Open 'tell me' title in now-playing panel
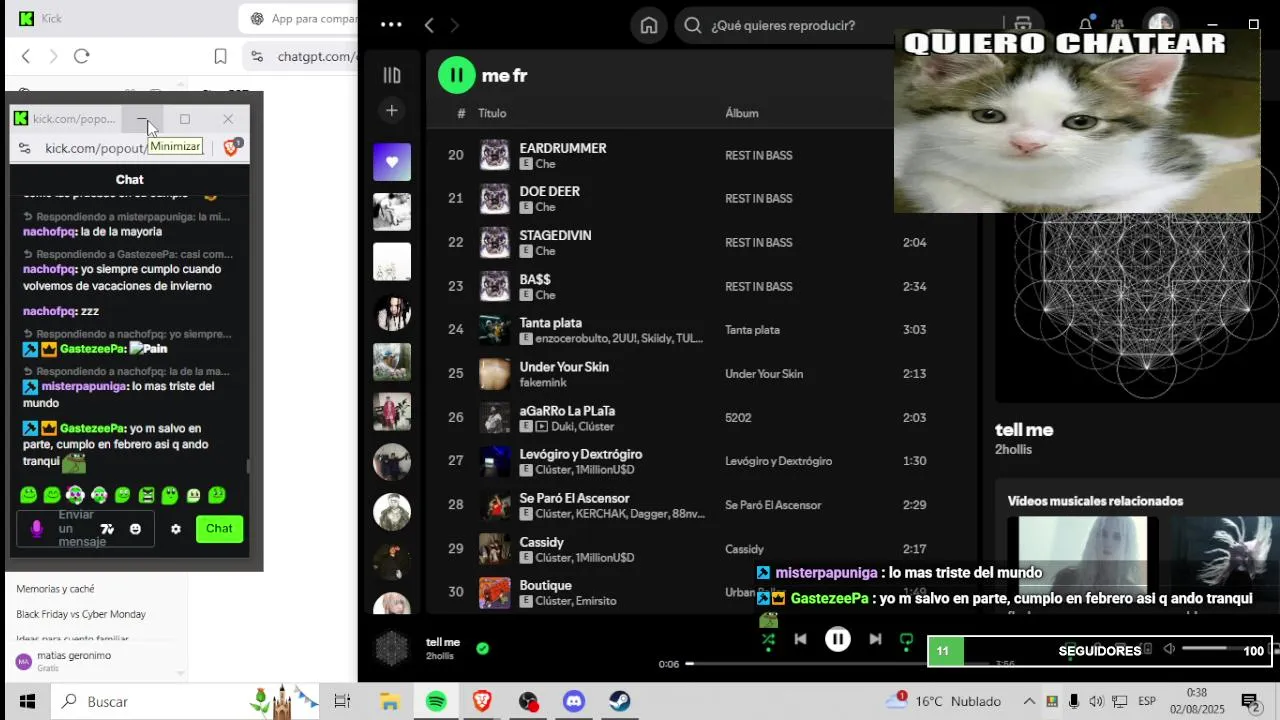This screenshot has height=720, width=1280. [x=1024, y=430]
